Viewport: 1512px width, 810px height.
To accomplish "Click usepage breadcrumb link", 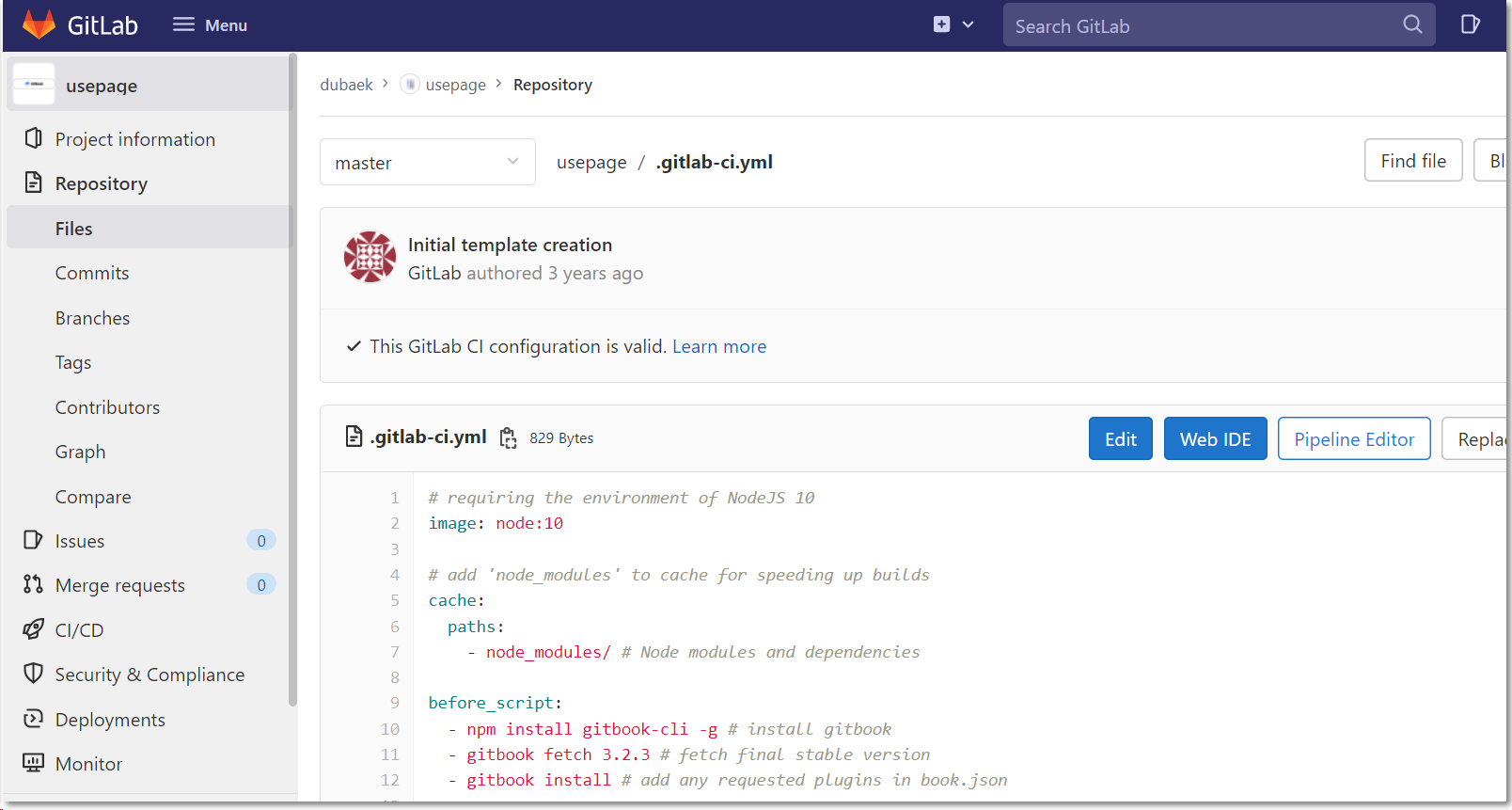I will tap(456, 85).
